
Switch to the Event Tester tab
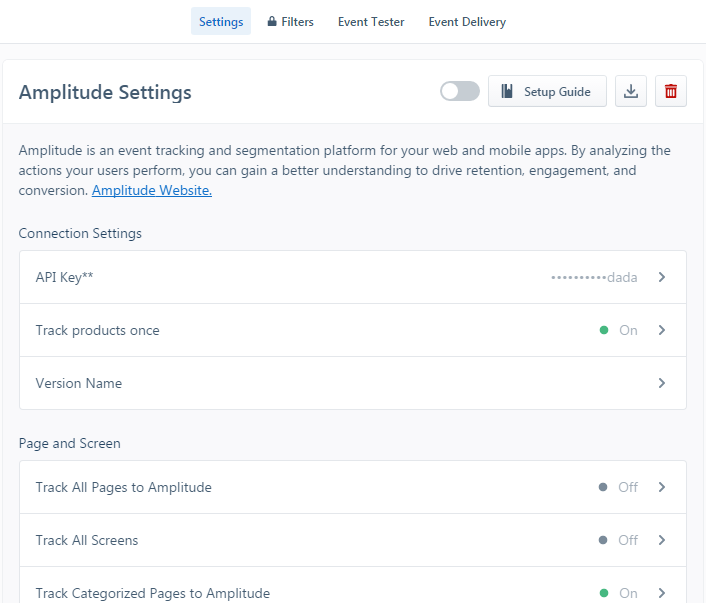point(371,22)
